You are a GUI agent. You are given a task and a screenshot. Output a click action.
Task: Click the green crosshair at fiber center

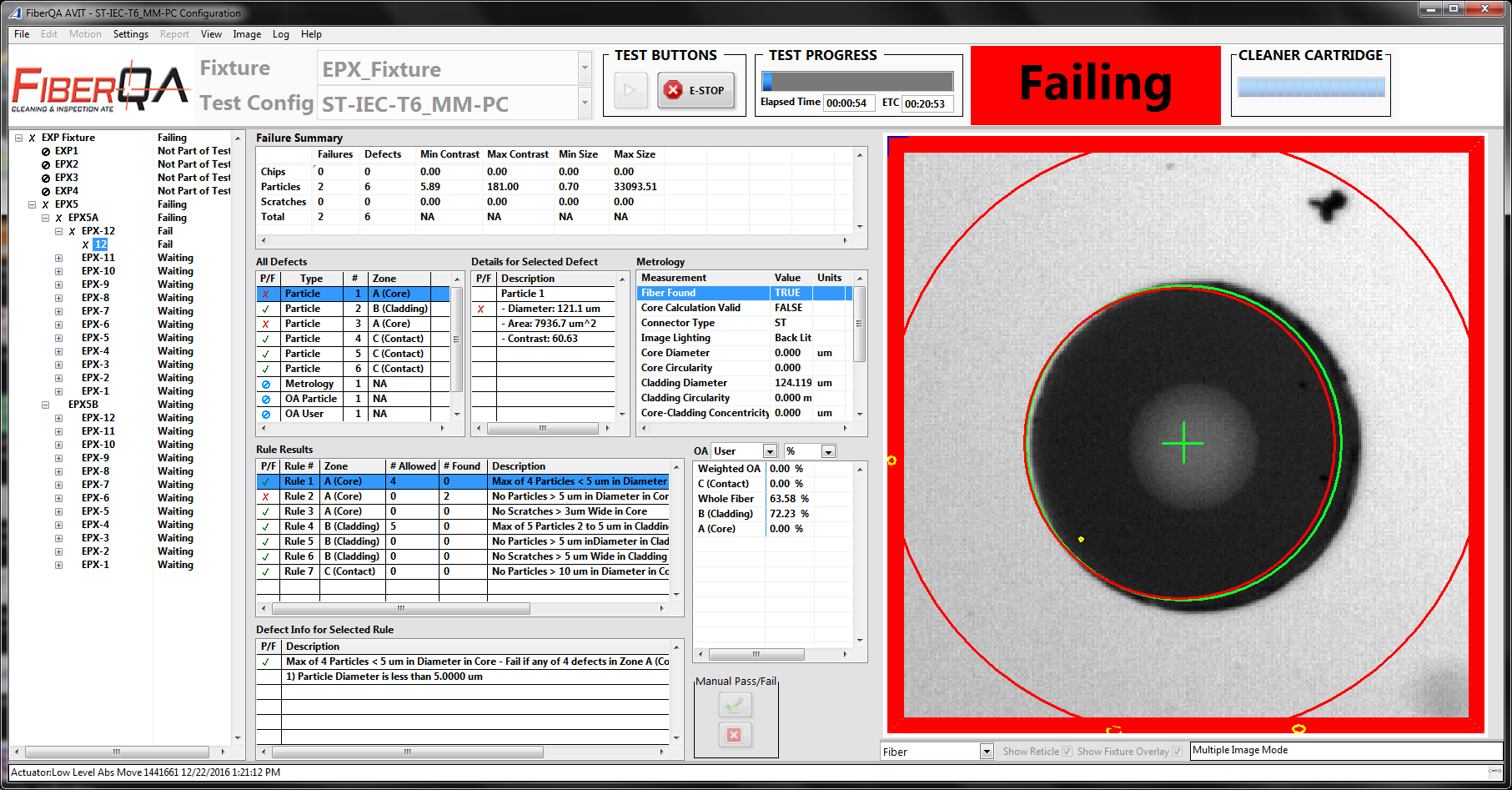point(1183,443)
